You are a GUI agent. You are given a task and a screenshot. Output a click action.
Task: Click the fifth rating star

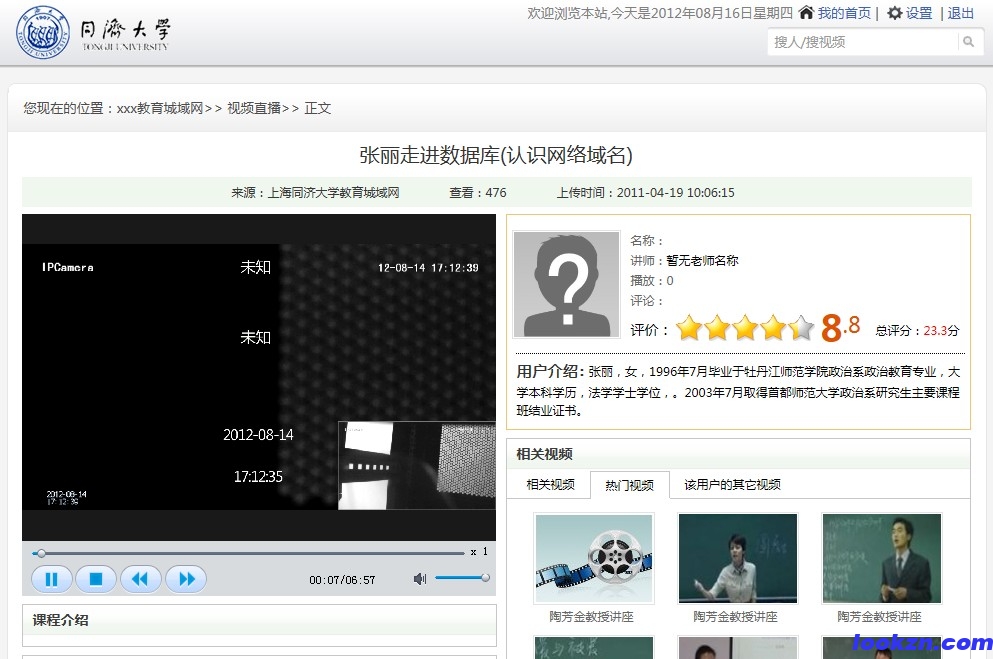pos(801,328)
